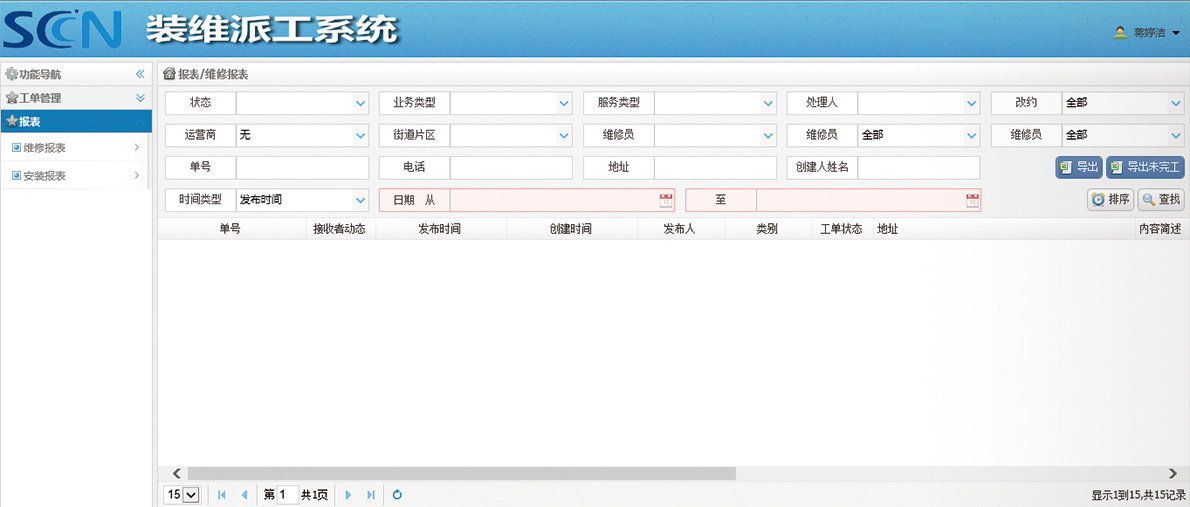Image resolution: width=1190 pixels, height=507 pixels.
Task: Collapse the 功能导航 sidebar panel
Action: (x=141, y=74)
